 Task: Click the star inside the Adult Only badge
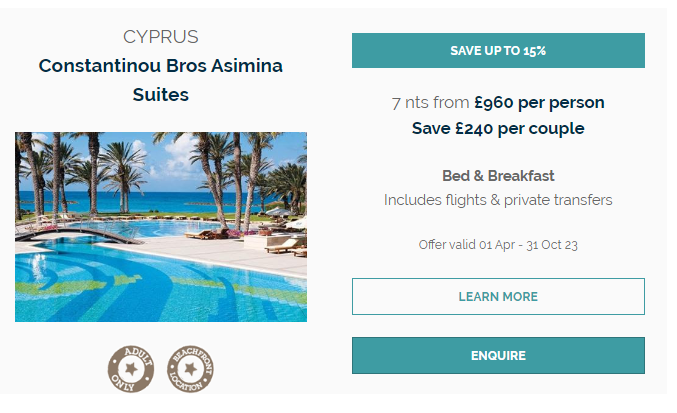[x=132, y=369]
